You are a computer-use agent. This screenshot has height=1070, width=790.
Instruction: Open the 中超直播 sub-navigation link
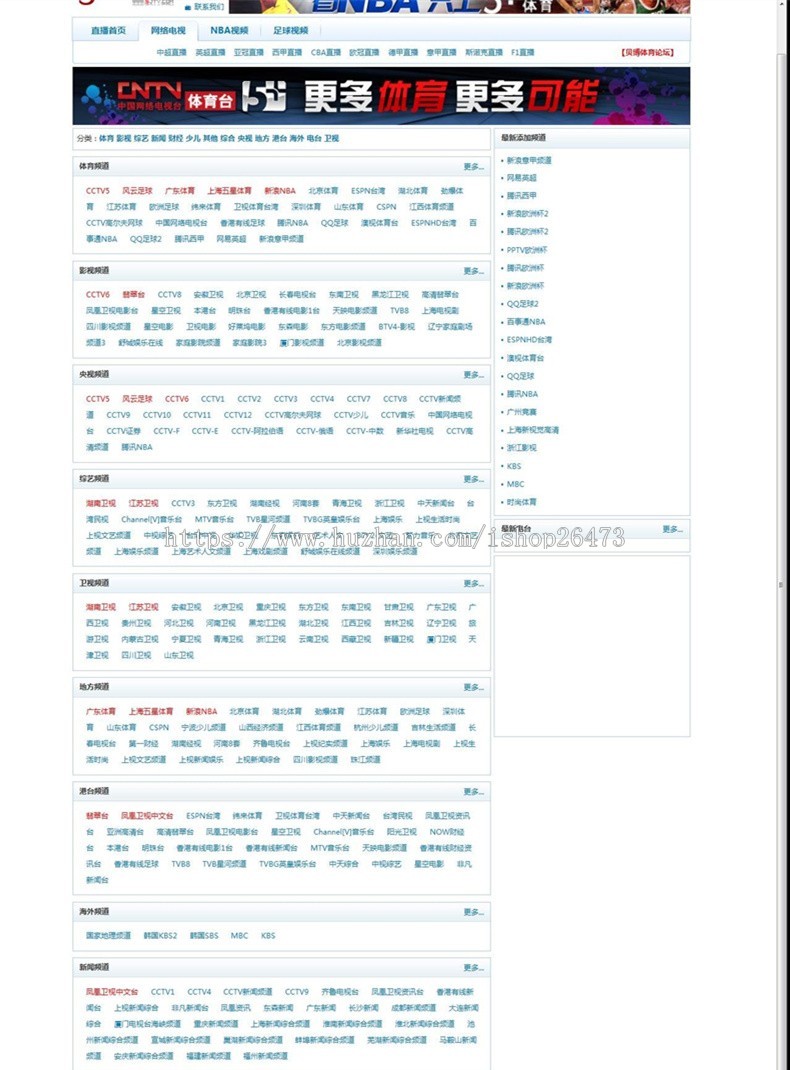point(171,53)
